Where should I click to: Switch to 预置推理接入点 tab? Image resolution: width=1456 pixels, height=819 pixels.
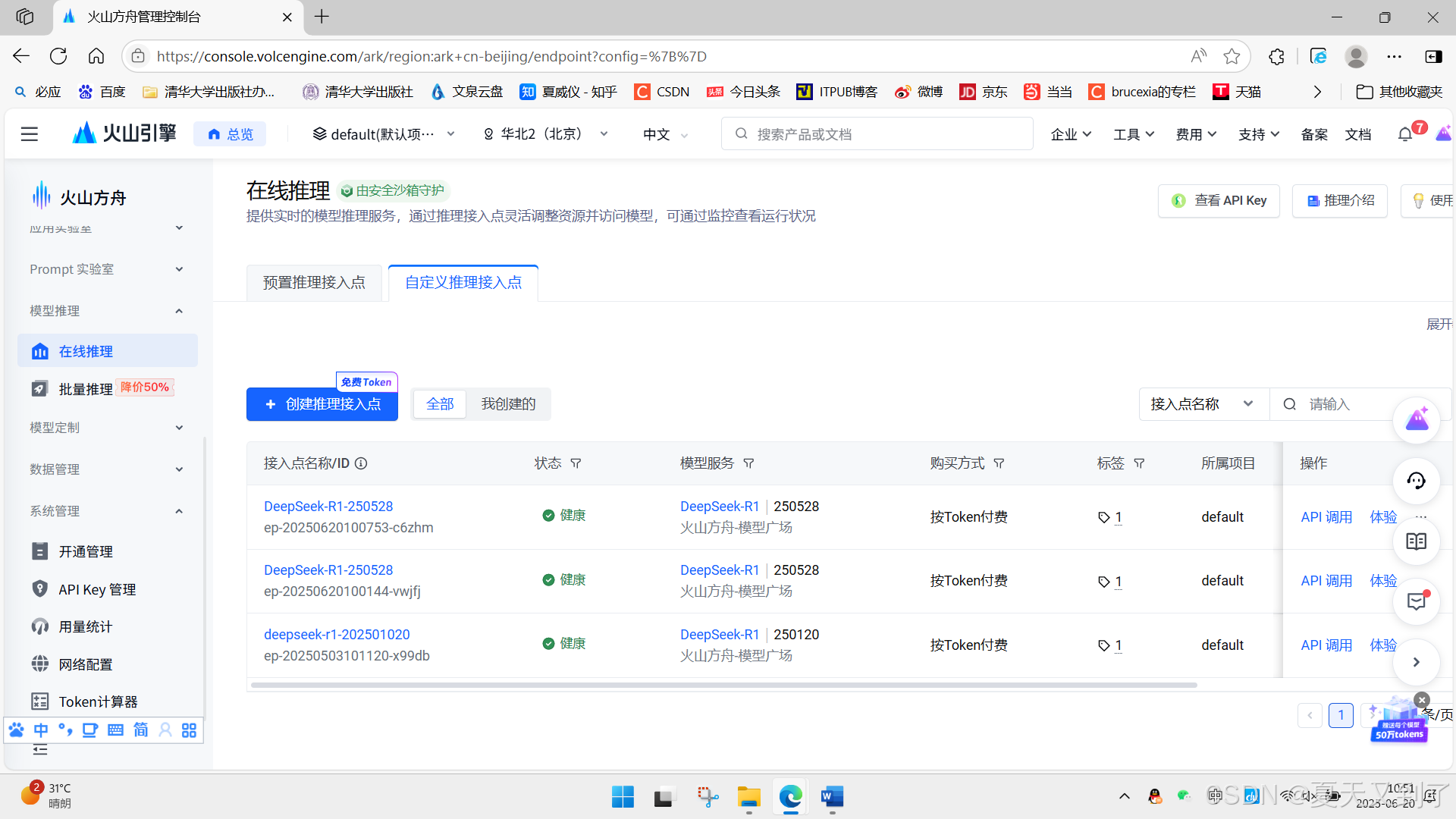coord(314,283)
